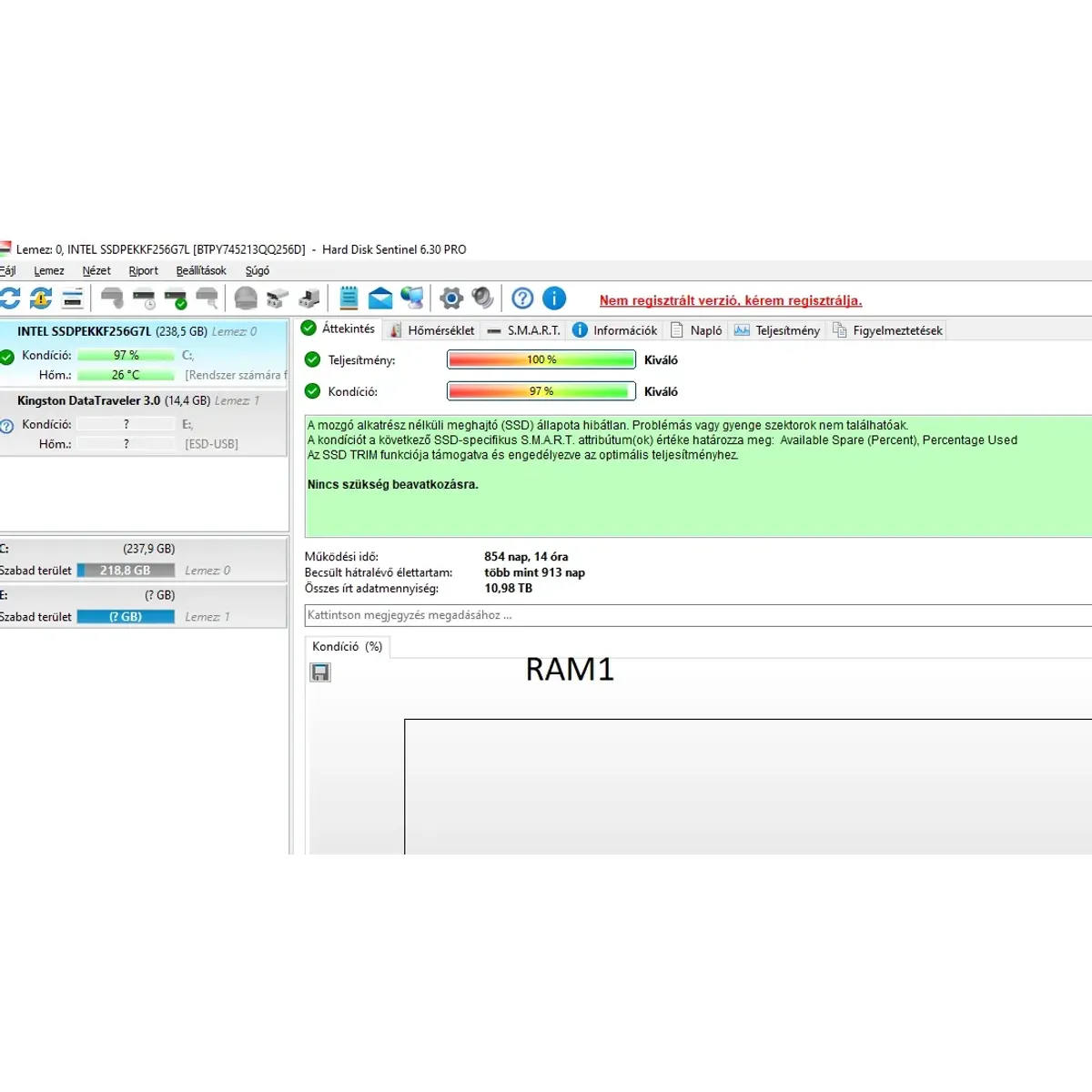This screenshot has width=1092, height=1092.
Task: Click the speaker sound icon in toolbar
Action: 482,298
